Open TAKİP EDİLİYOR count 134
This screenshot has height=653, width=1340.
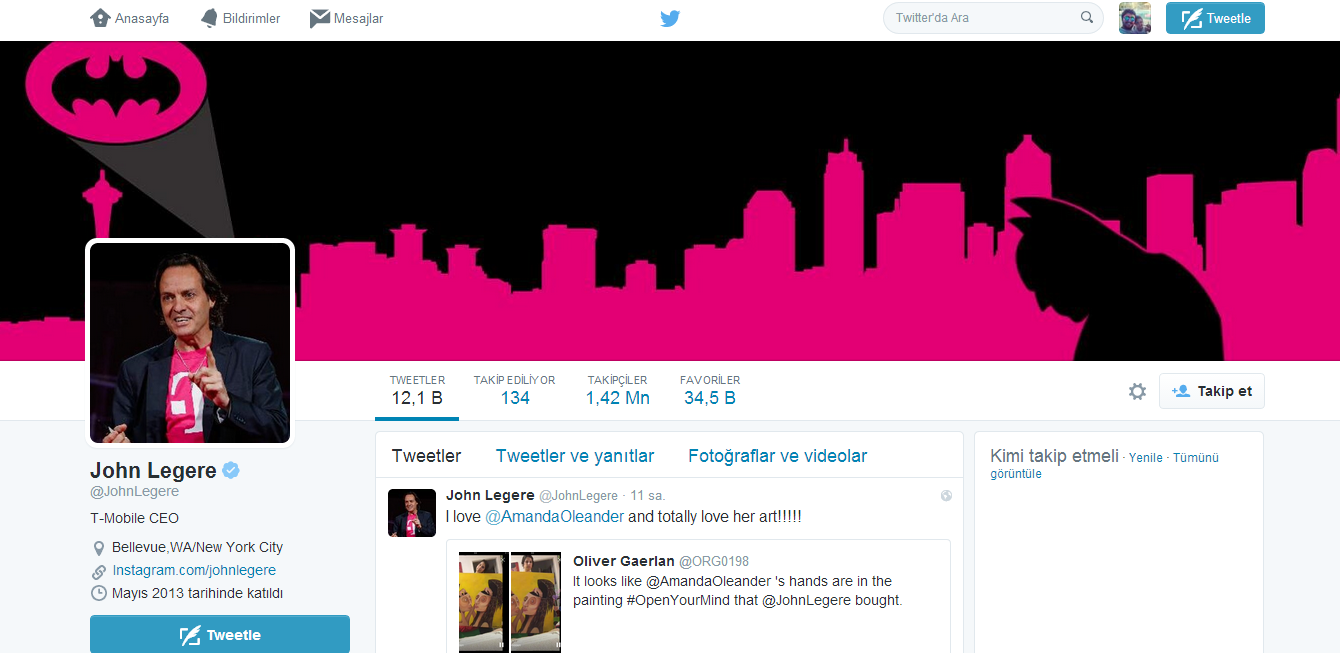pyautogui.click(x=515, y=391)
